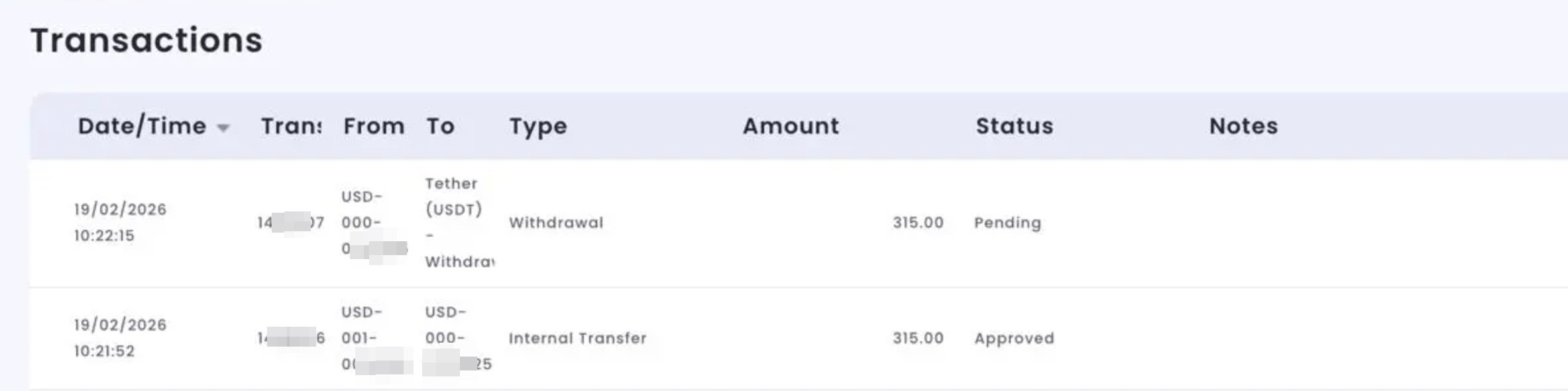Image resolution: width=1568 pixels, height=391 pixels.
Task: Click the Internal Transfer row's 315.00 amount
Action: 918,338
